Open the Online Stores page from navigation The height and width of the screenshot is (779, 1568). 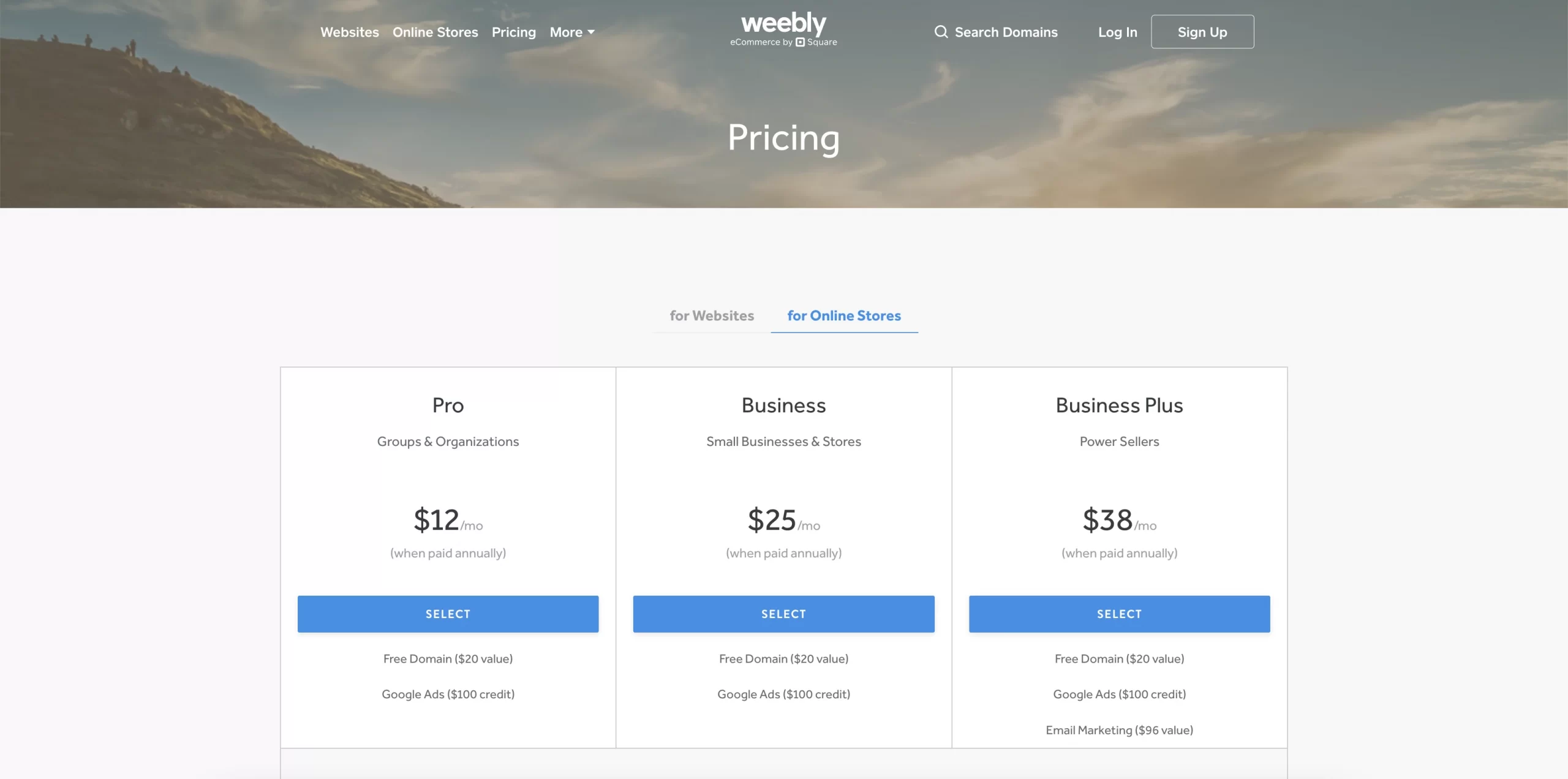[x=435, y=32]
